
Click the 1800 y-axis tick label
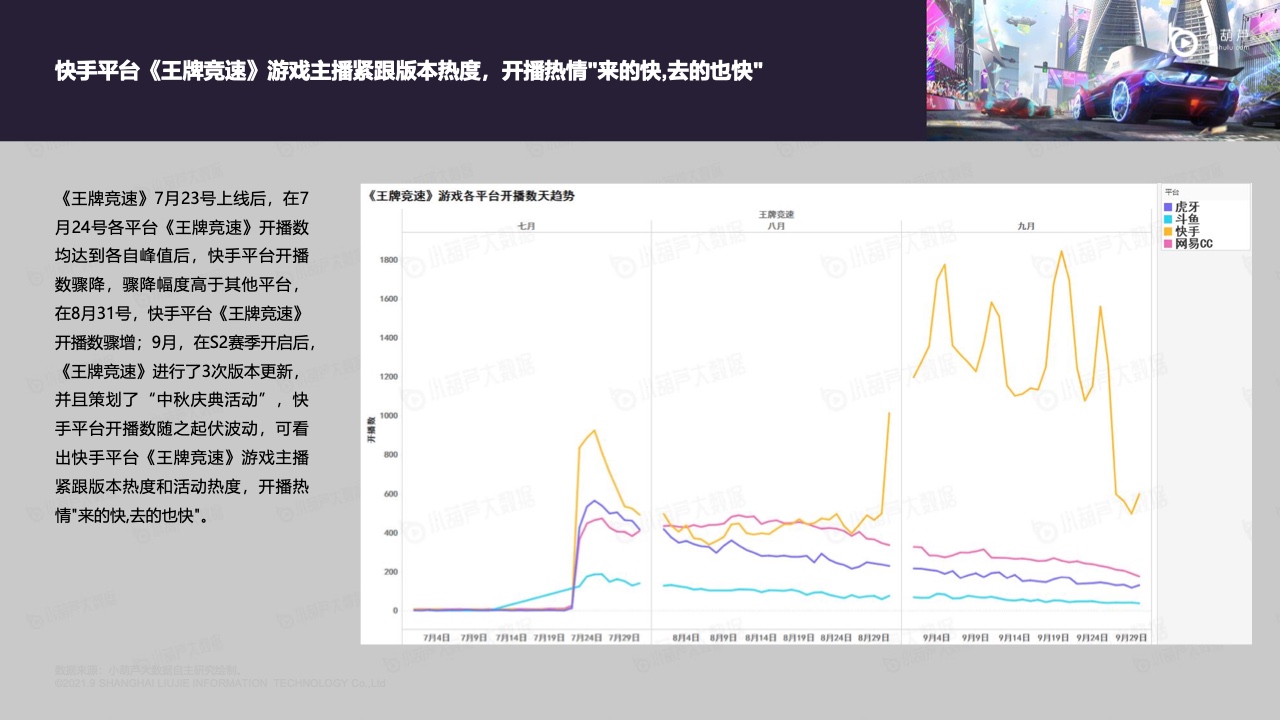387,260
